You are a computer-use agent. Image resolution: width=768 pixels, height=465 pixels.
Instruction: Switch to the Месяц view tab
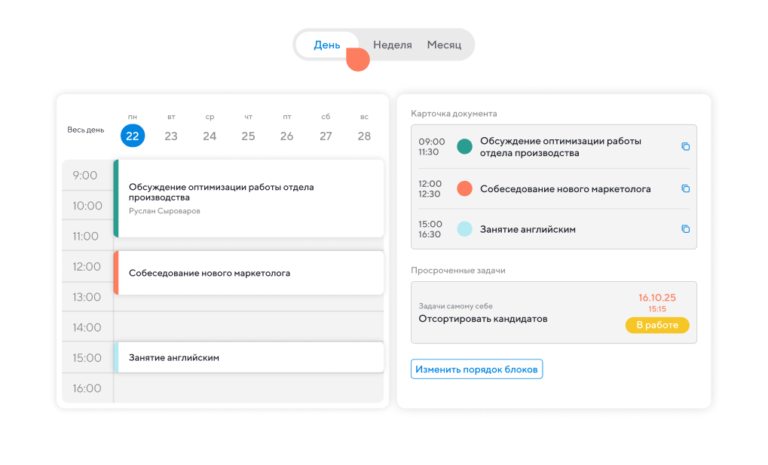[444, 45]
